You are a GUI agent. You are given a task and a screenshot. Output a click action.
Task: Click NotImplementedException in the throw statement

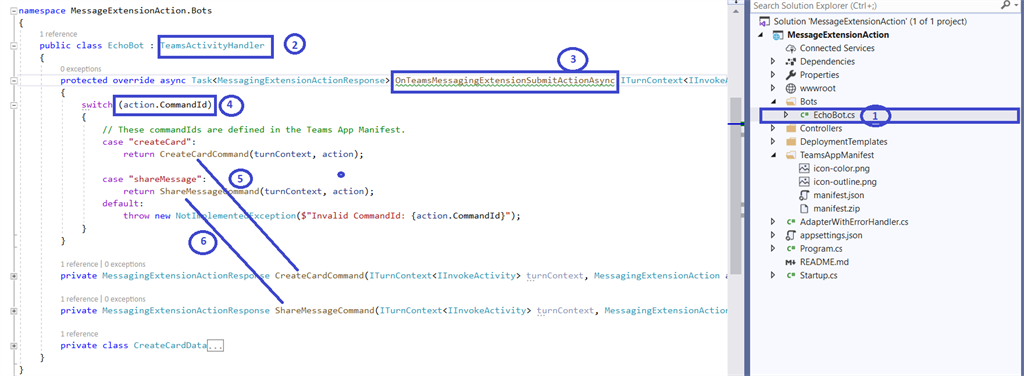pos(236,215)
